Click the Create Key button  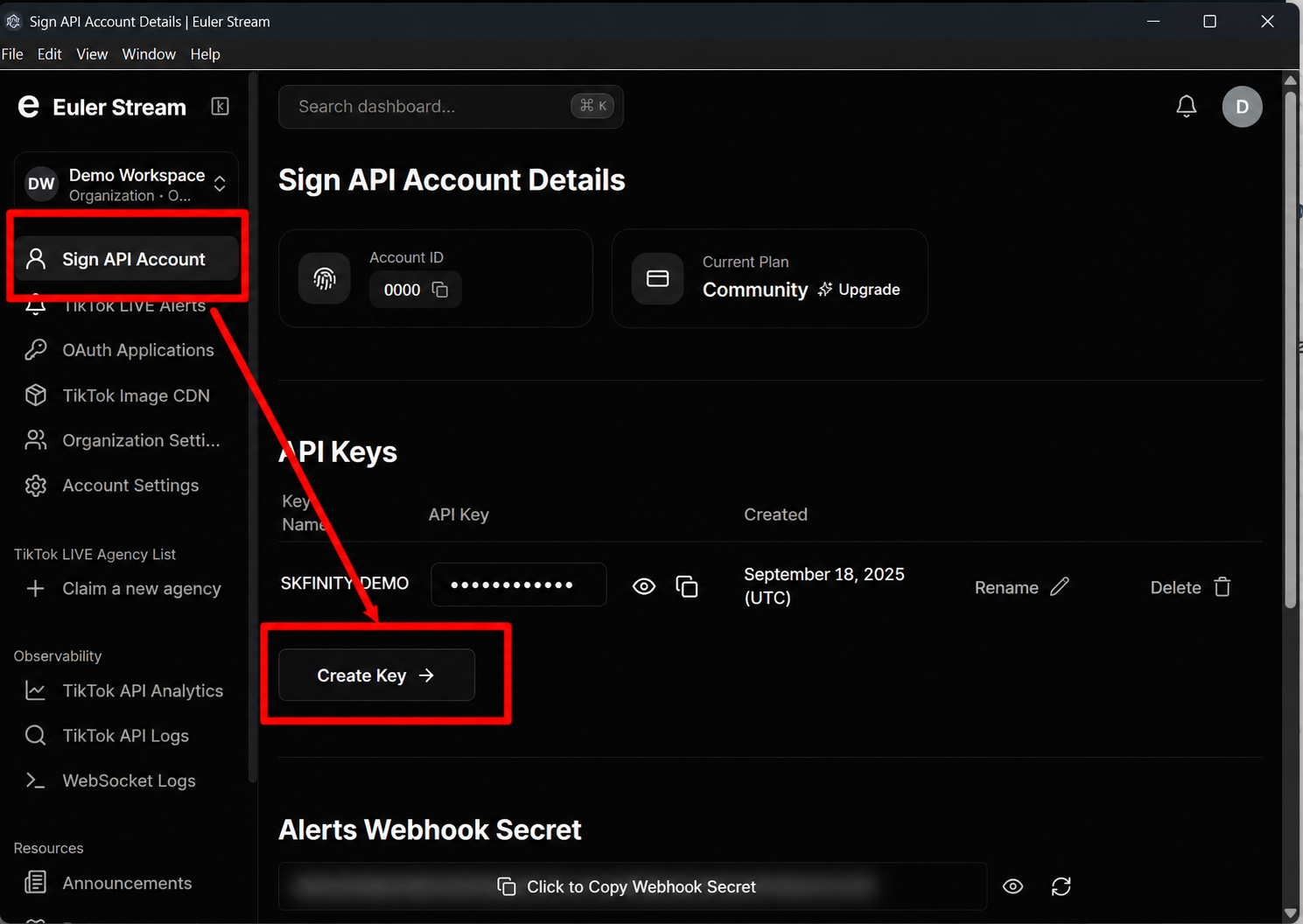tap(376, 675)
